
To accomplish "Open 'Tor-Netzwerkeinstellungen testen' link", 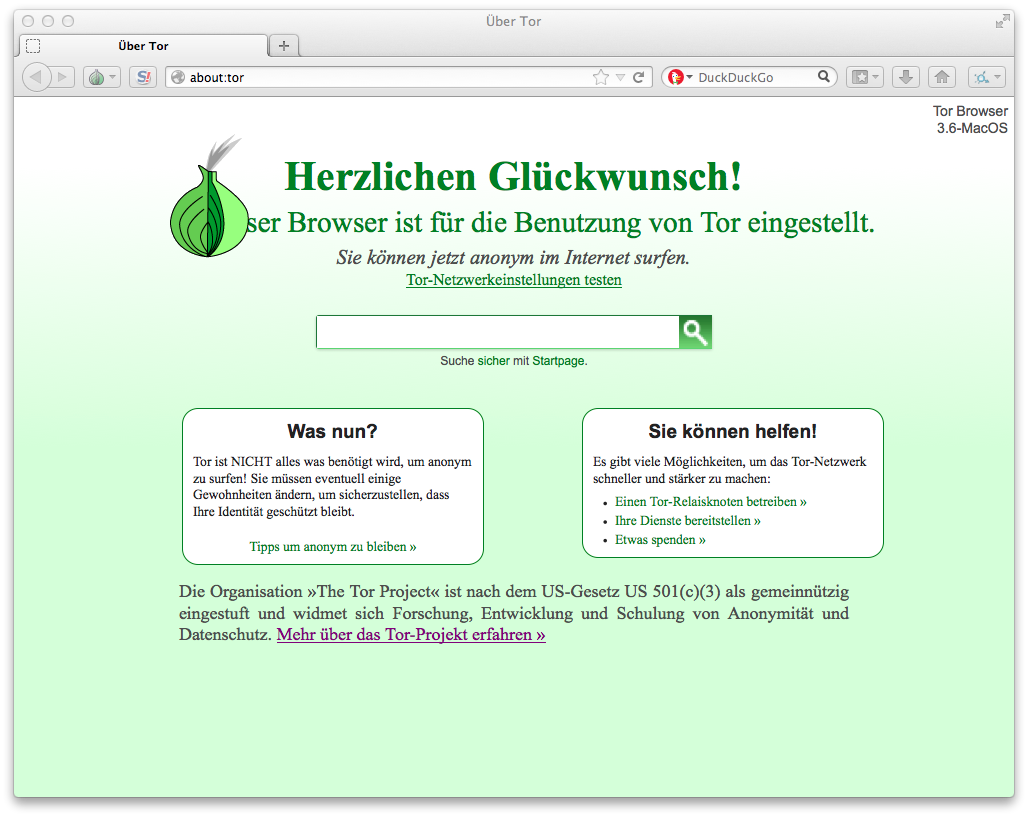I will click(x=514, y=280).
